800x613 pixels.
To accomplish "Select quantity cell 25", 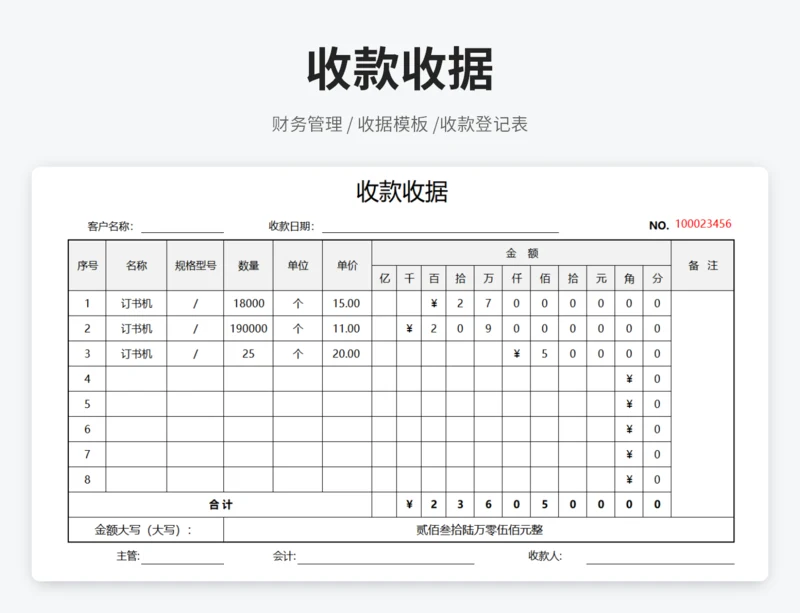I will 248,354.
